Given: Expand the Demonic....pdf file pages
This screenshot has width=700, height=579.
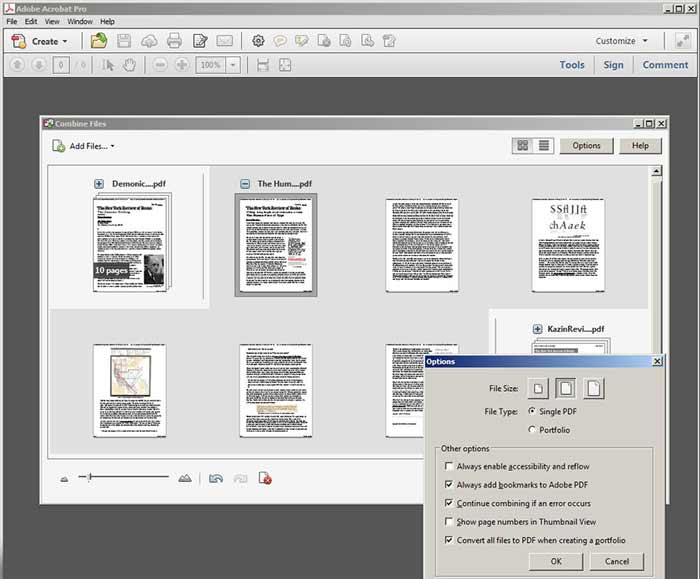Looking at the screenshot, I should (99, 183).
